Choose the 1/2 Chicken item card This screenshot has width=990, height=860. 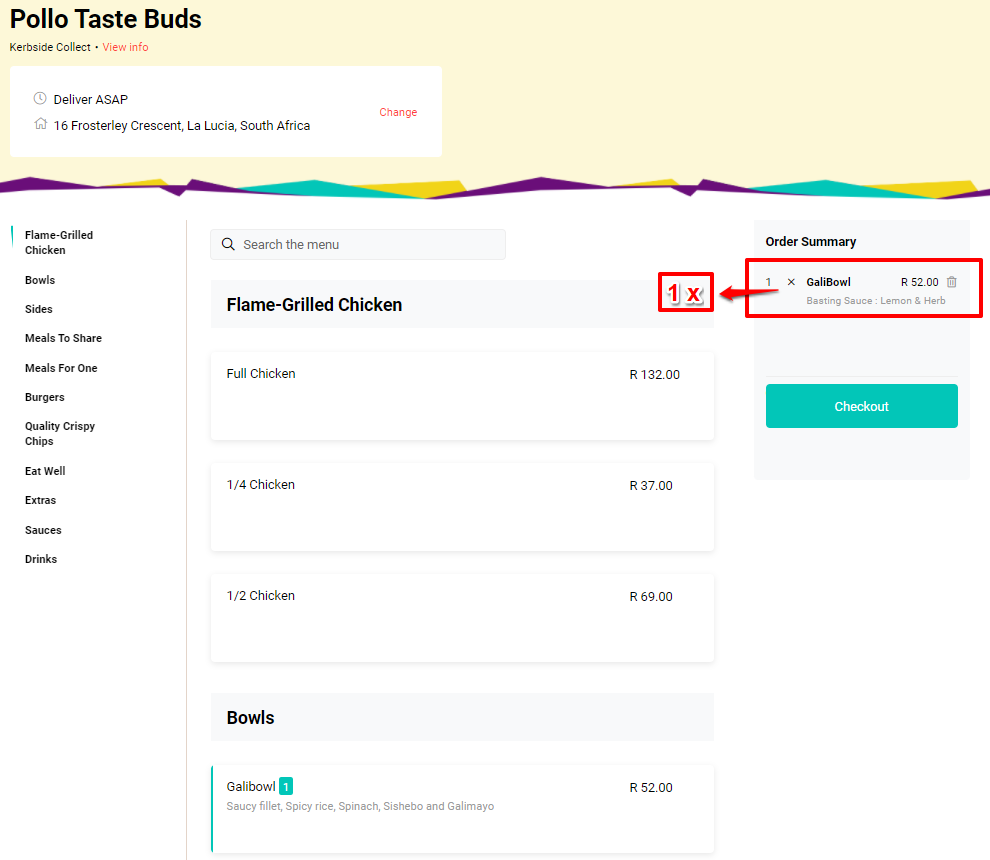coord(462,618)
